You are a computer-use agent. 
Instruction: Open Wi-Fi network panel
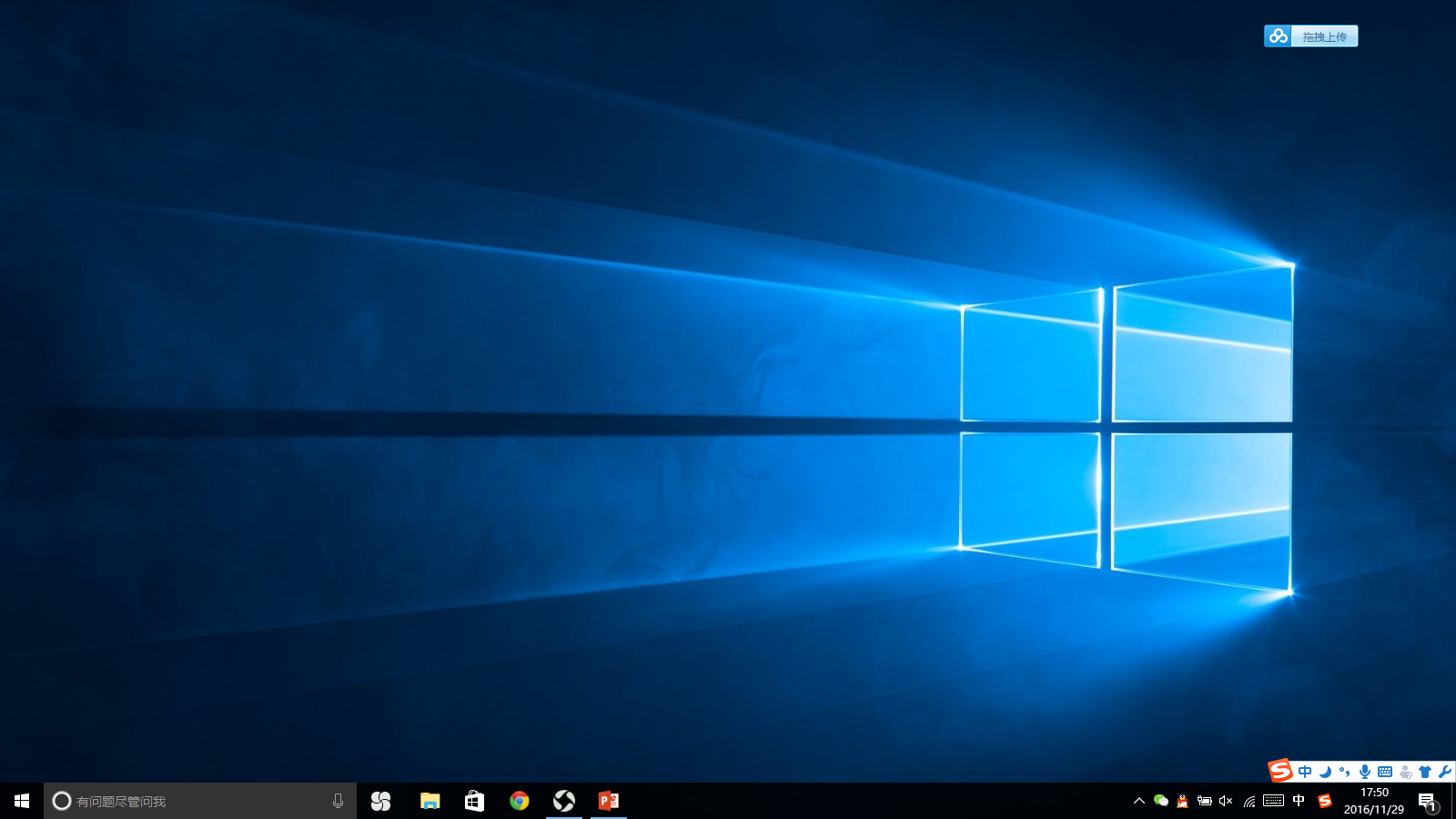coord(1249,801)
